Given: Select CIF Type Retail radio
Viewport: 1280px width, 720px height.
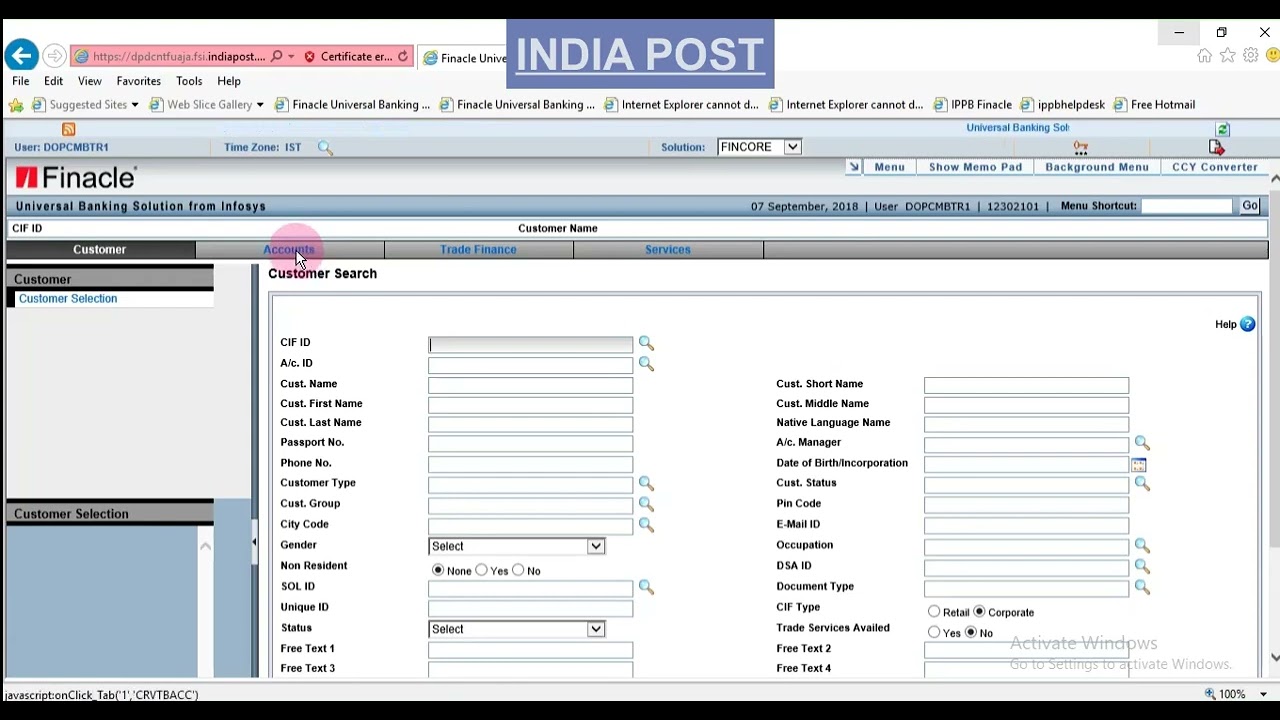Looking at the screenshot, I should 934,611.
